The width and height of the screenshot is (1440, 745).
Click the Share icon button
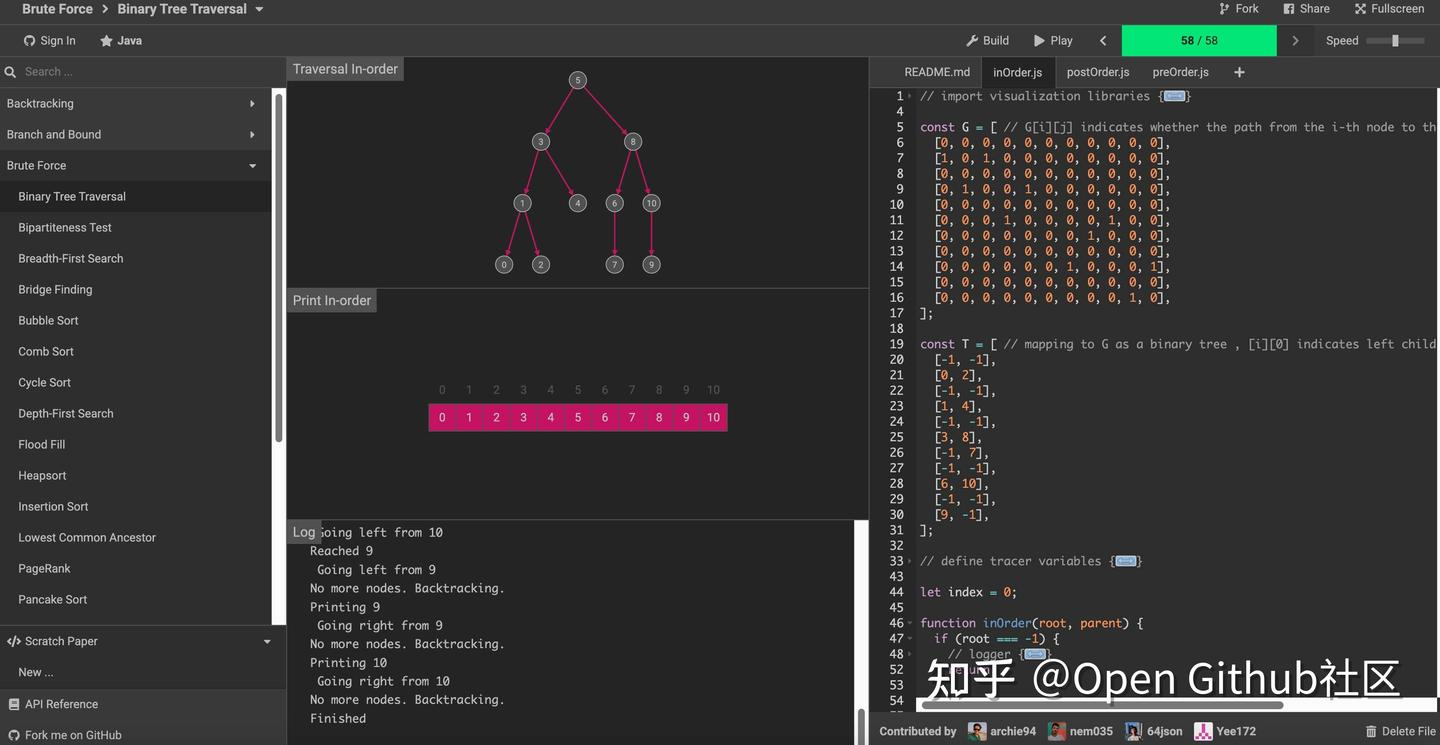point(1289,9)
